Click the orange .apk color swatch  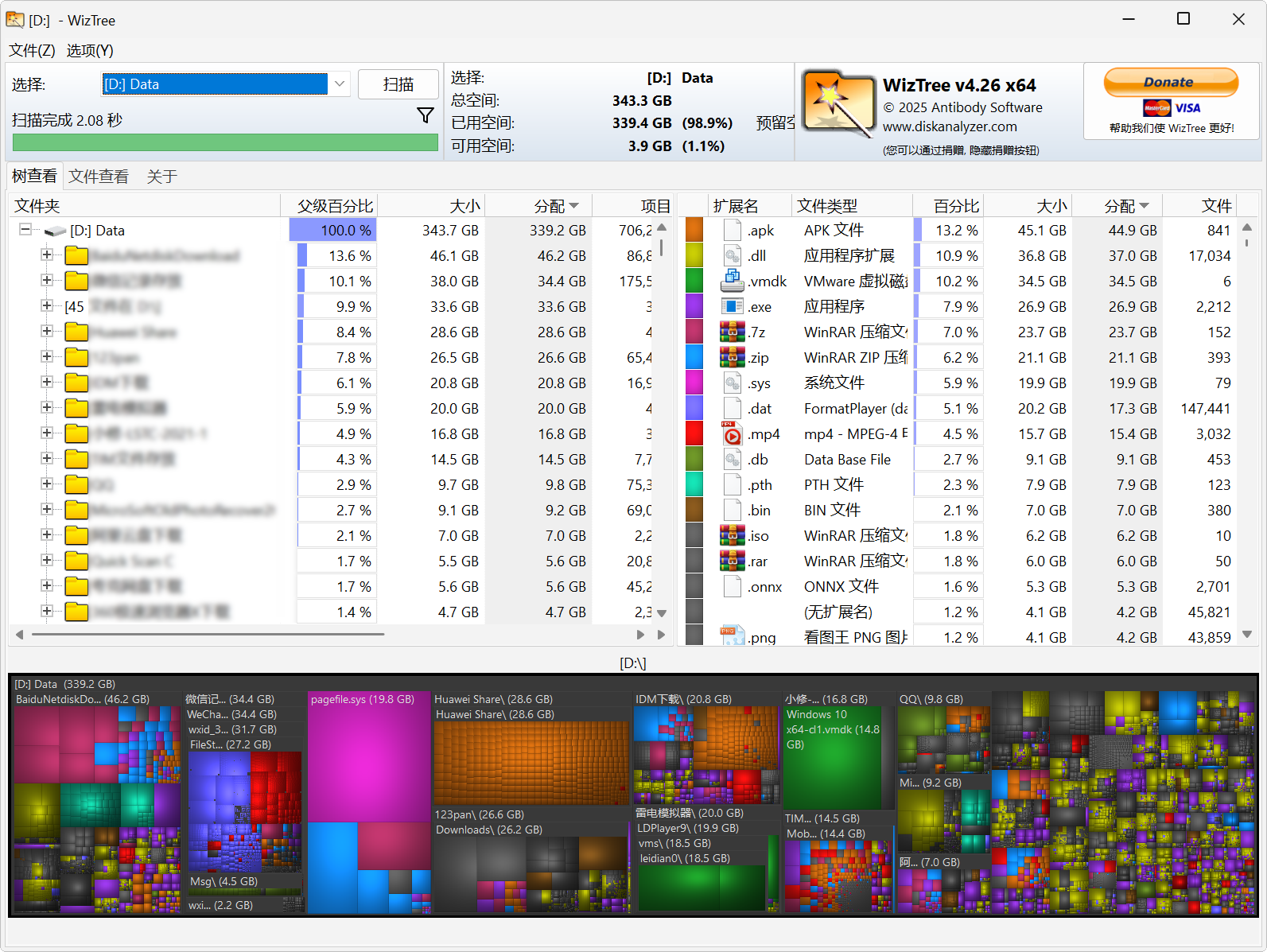point(694,230)
